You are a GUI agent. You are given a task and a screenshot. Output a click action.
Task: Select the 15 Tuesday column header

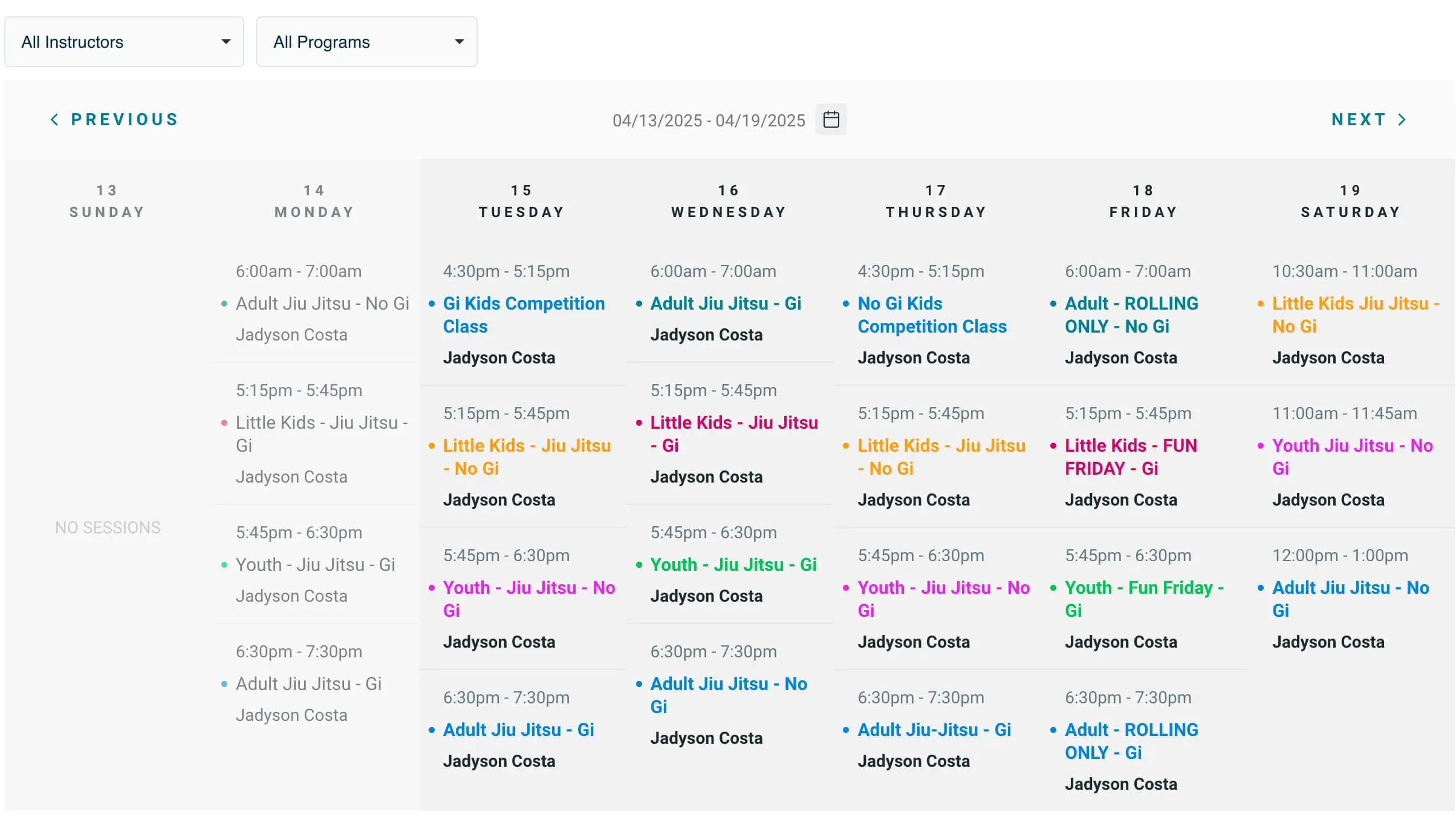pos(521,201)
